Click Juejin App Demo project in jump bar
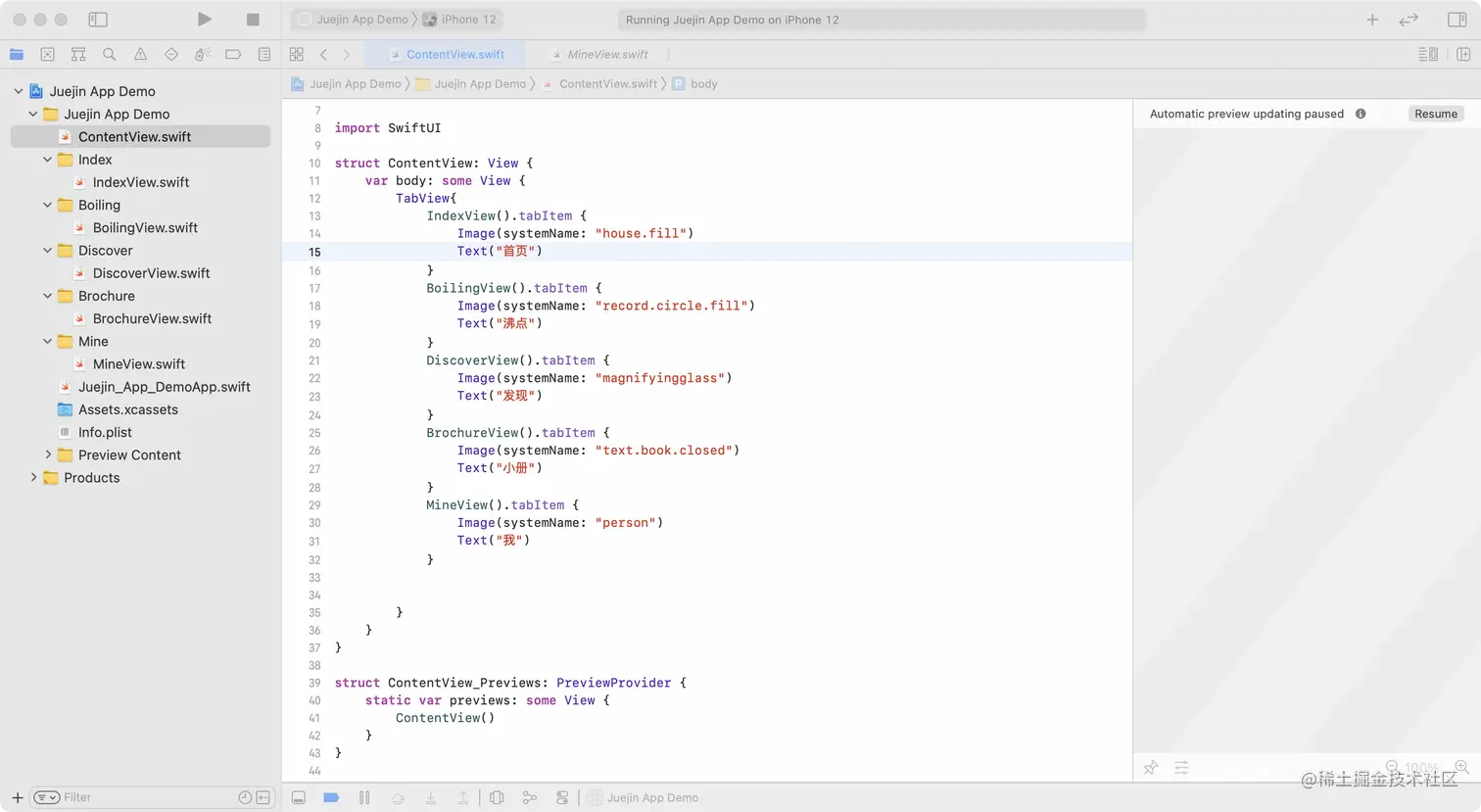This screenshot has width=1481, height=812. [x=347, y=84]
